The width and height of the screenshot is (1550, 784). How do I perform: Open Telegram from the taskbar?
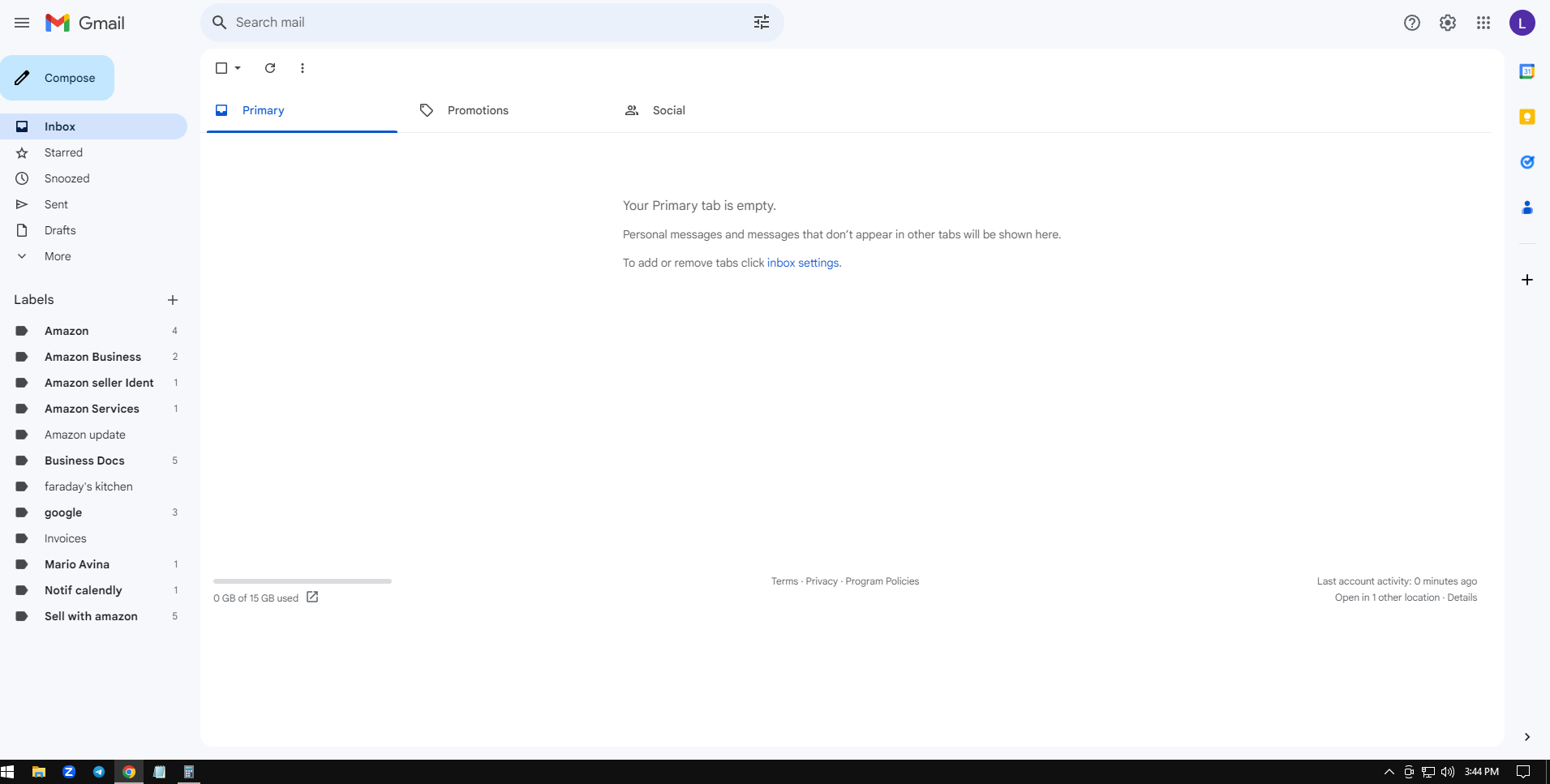click(99, 772)
